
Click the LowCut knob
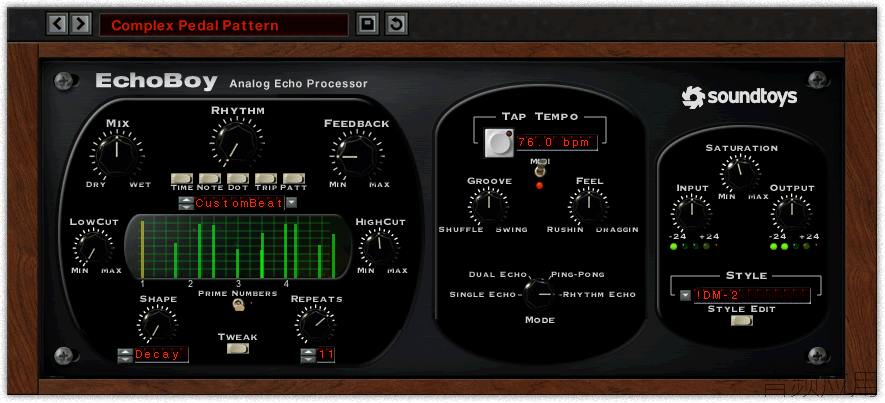click(93, 248)
